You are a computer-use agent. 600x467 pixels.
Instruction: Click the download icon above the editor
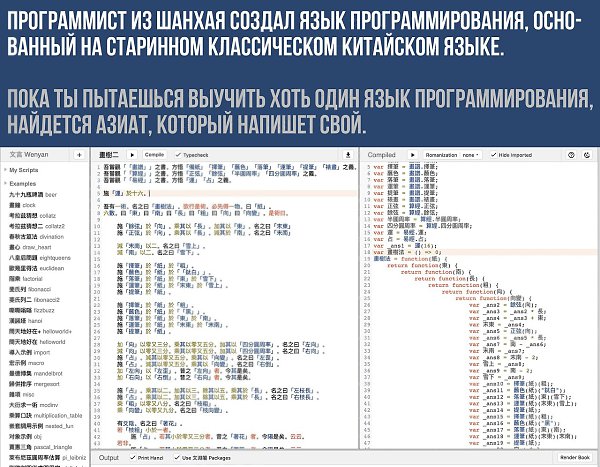tap(348, 155)
